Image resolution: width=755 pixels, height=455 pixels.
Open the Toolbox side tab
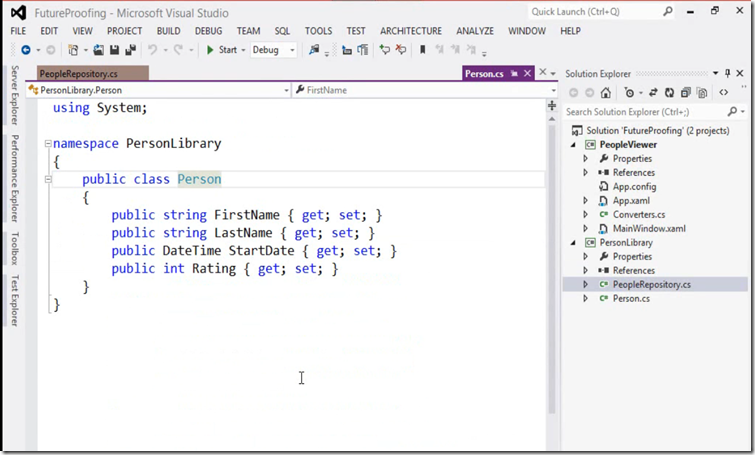15,248
